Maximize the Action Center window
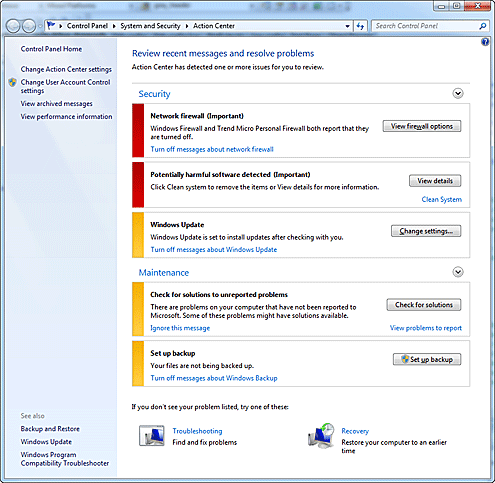The width and height of the screenshot is (495, 483). click(x=456, y=6)
